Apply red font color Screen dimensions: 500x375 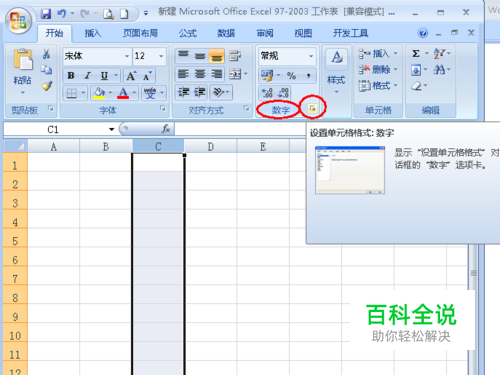pyautogui.click(x=123, y=93)
